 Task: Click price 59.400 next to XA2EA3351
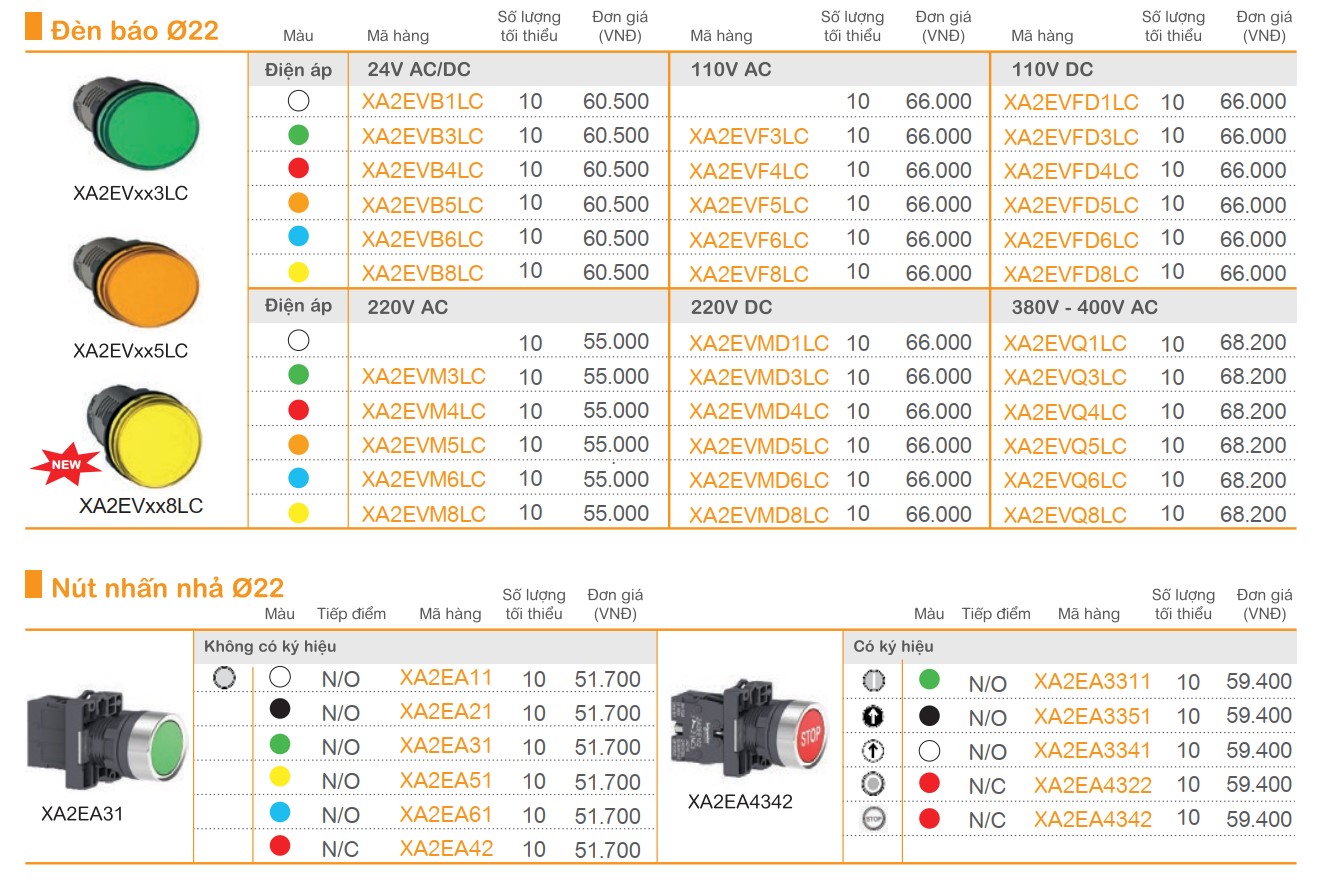click(1259, 716)
